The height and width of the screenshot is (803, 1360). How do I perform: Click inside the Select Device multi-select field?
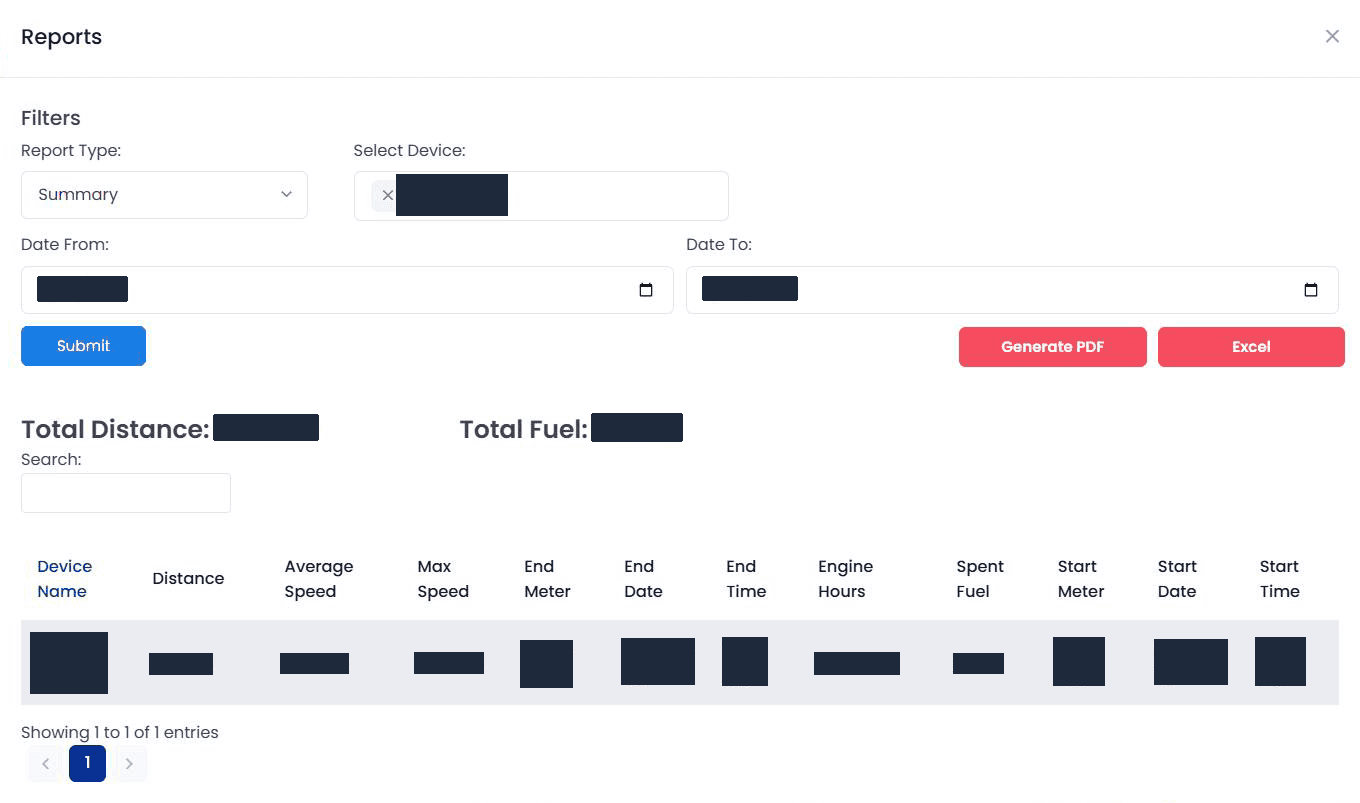click(541, 196)
